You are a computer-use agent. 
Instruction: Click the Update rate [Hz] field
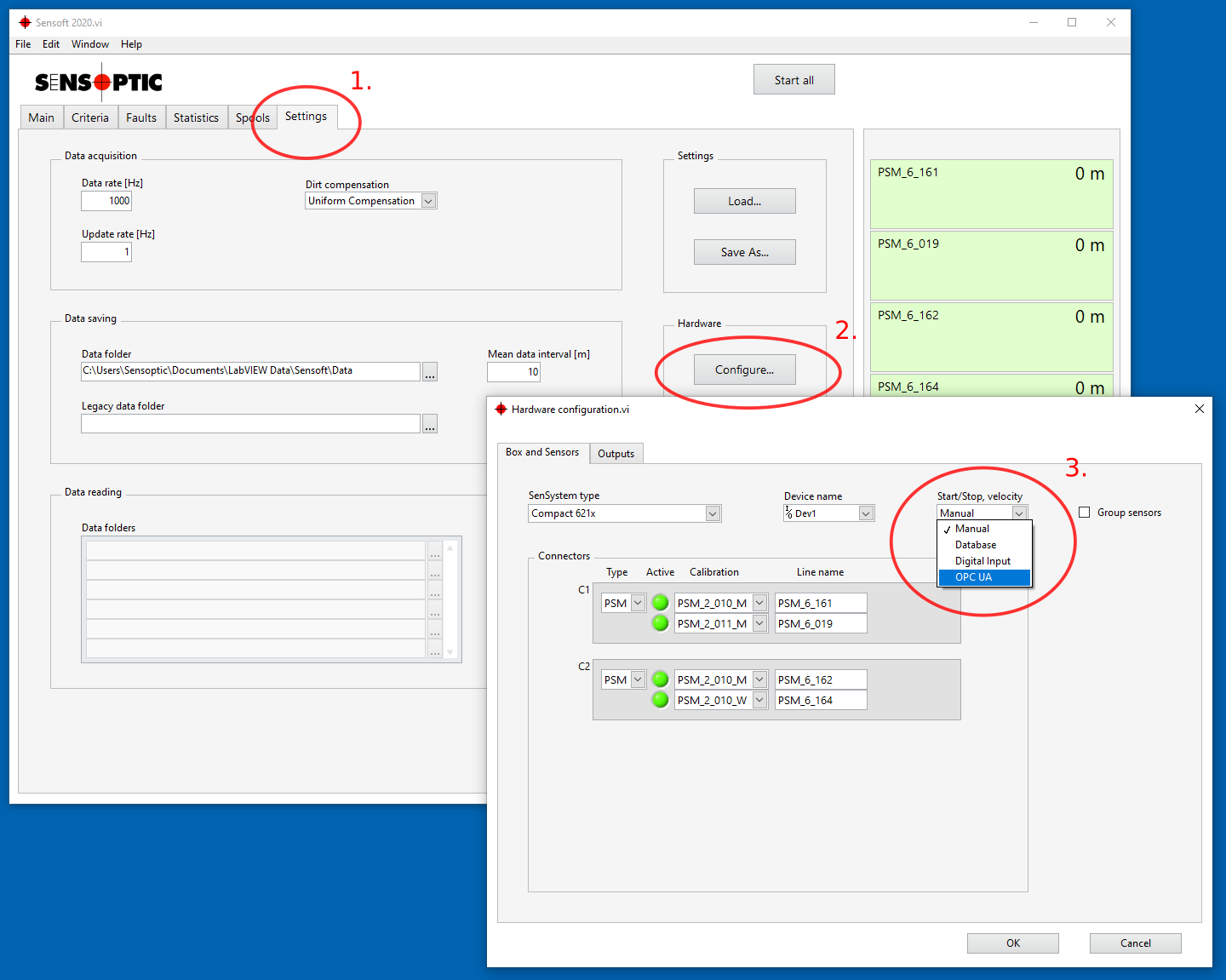[x=106, y=252]
